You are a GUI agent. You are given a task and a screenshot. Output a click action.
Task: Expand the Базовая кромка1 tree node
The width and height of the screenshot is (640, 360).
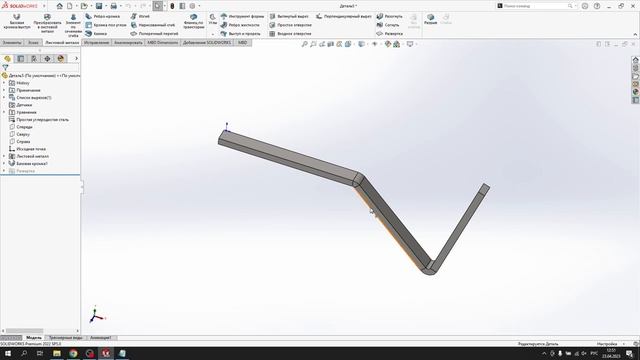pyautogui.click(x=4, y=164)
